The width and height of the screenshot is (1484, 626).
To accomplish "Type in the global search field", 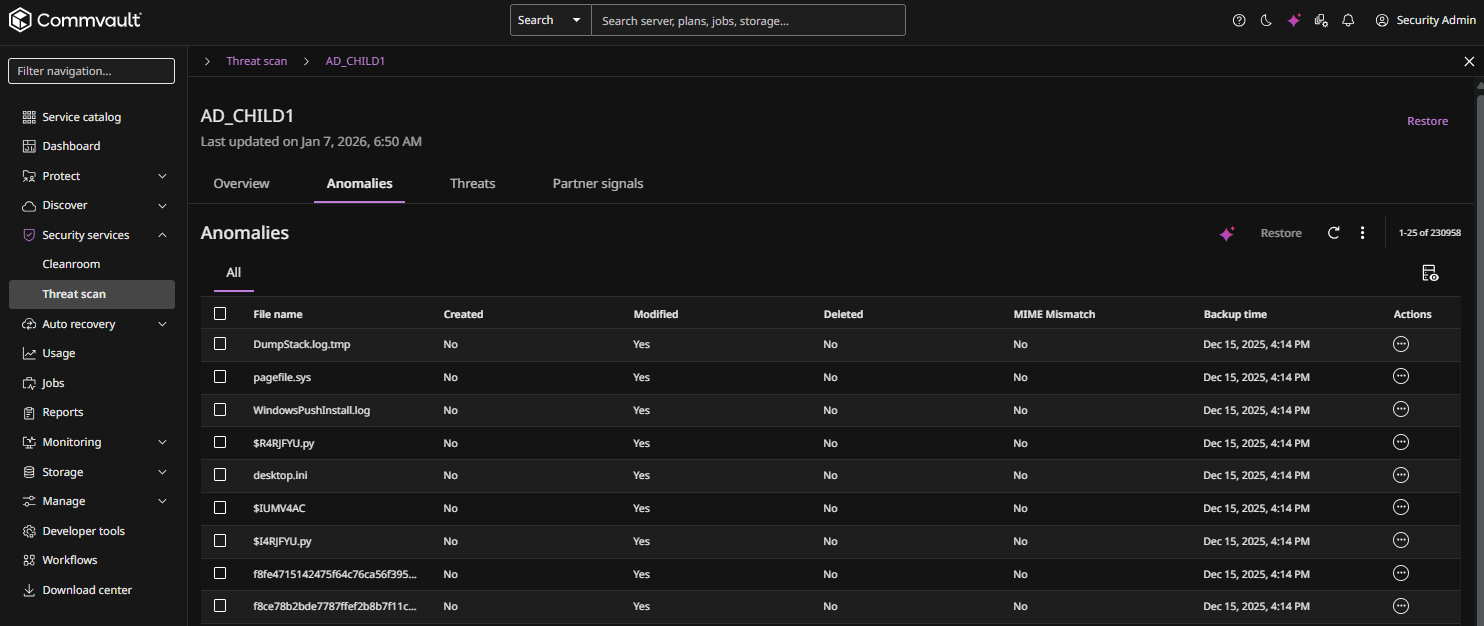I will point(748,19).
